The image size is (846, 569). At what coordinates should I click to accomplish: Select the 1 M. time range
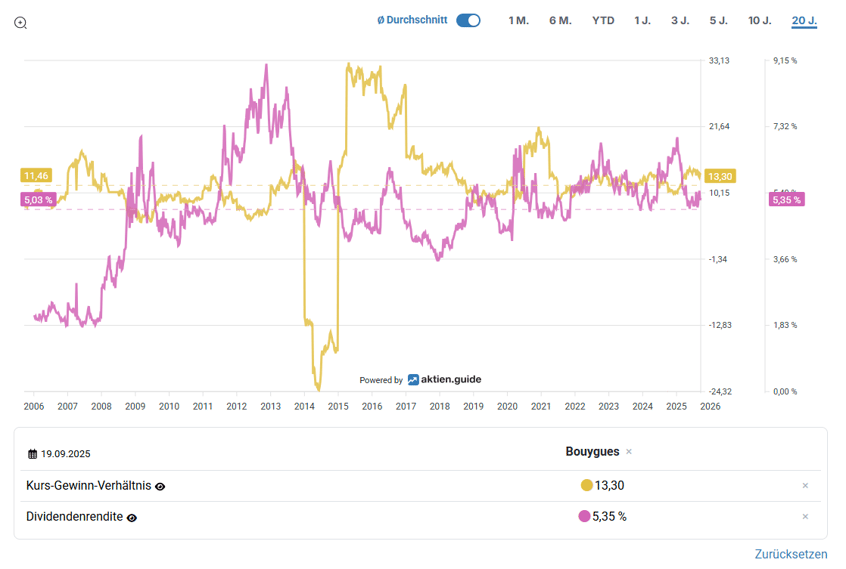click(518, 20)
